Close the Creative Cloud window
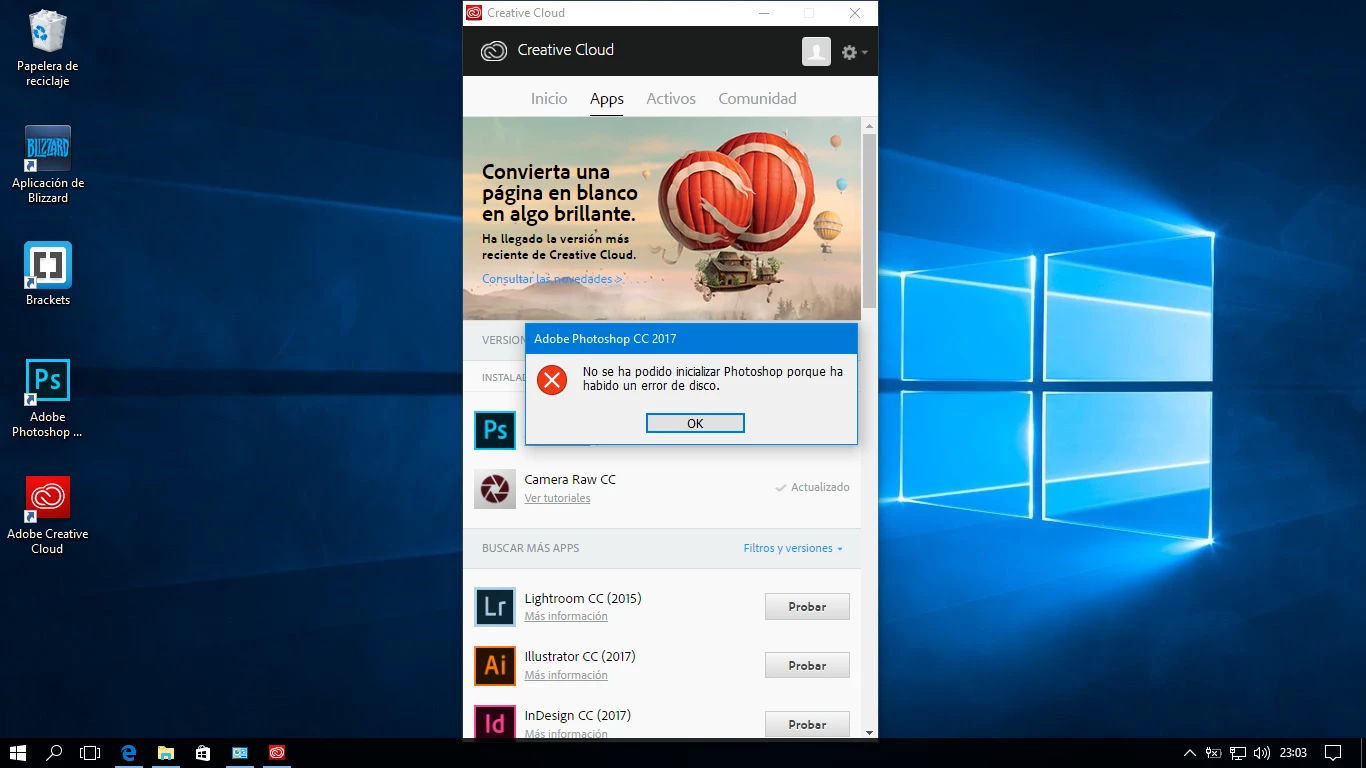Screen dimensions: 1366x768 855,13
